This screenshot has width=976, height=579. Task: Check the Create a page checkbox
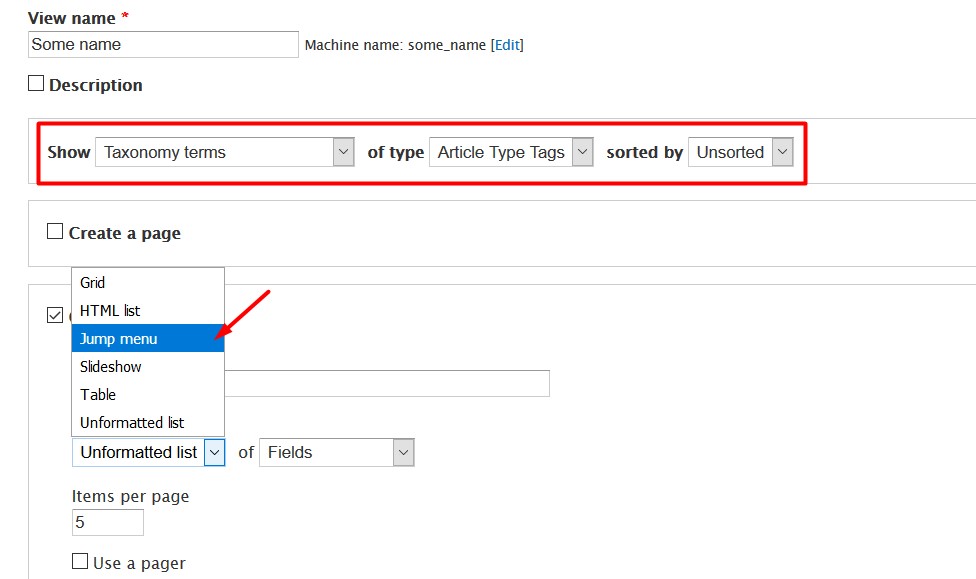click(55, 232)
